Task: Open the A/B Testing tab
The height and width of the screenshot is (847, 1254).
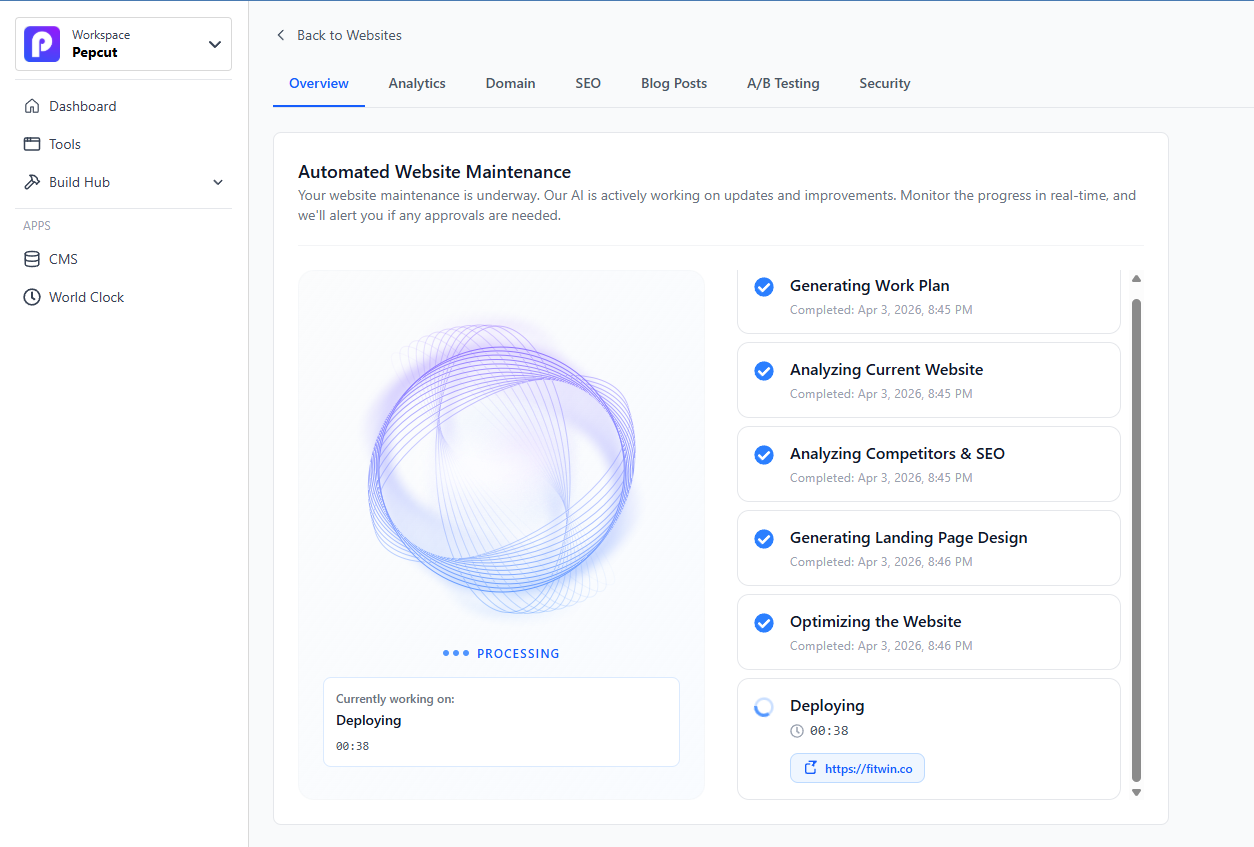Action: pyautogui.click(x=783, y=83)
